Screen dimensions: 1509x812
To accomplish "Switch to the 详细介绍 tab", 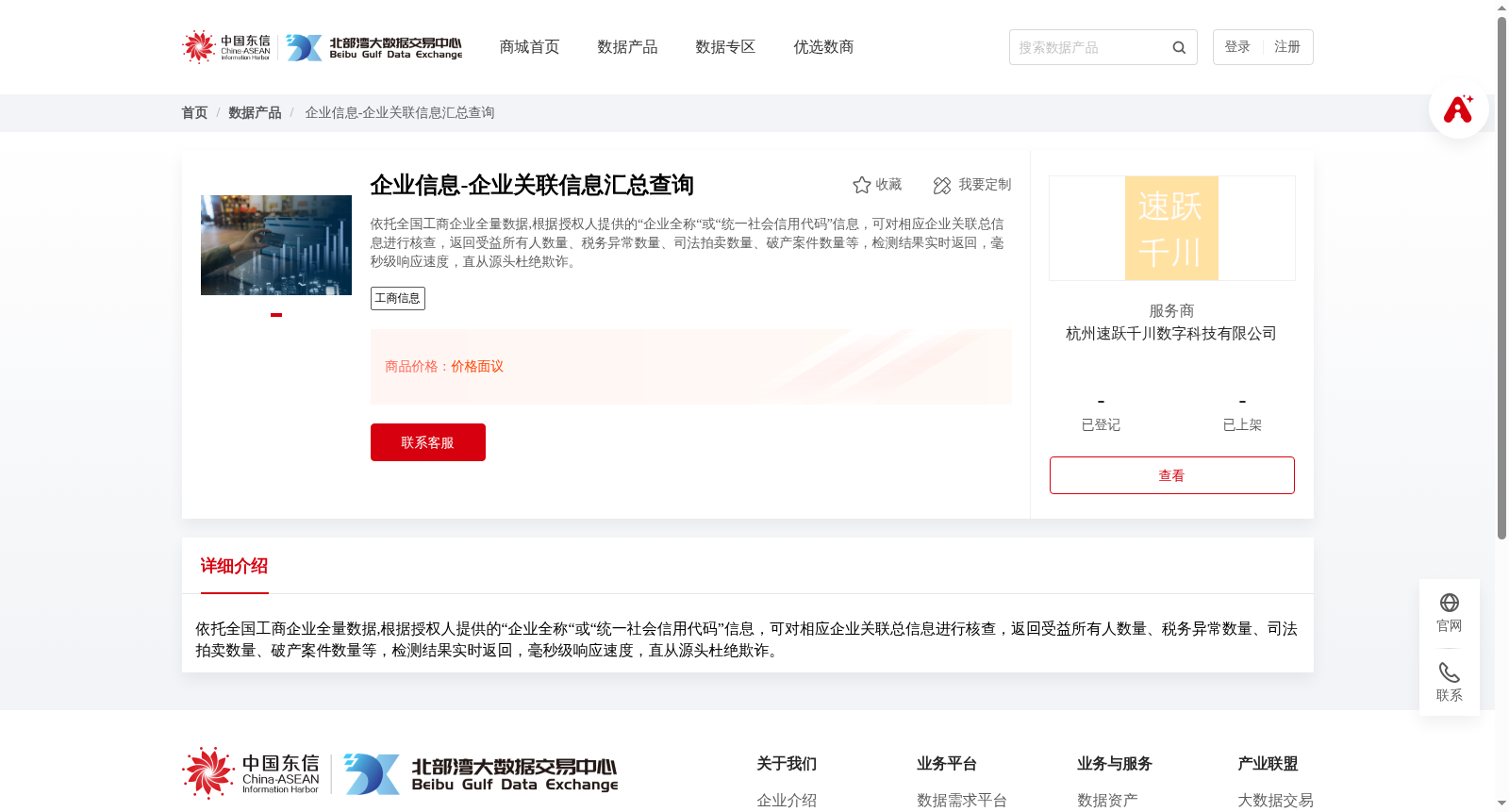I will click(234, 566).
